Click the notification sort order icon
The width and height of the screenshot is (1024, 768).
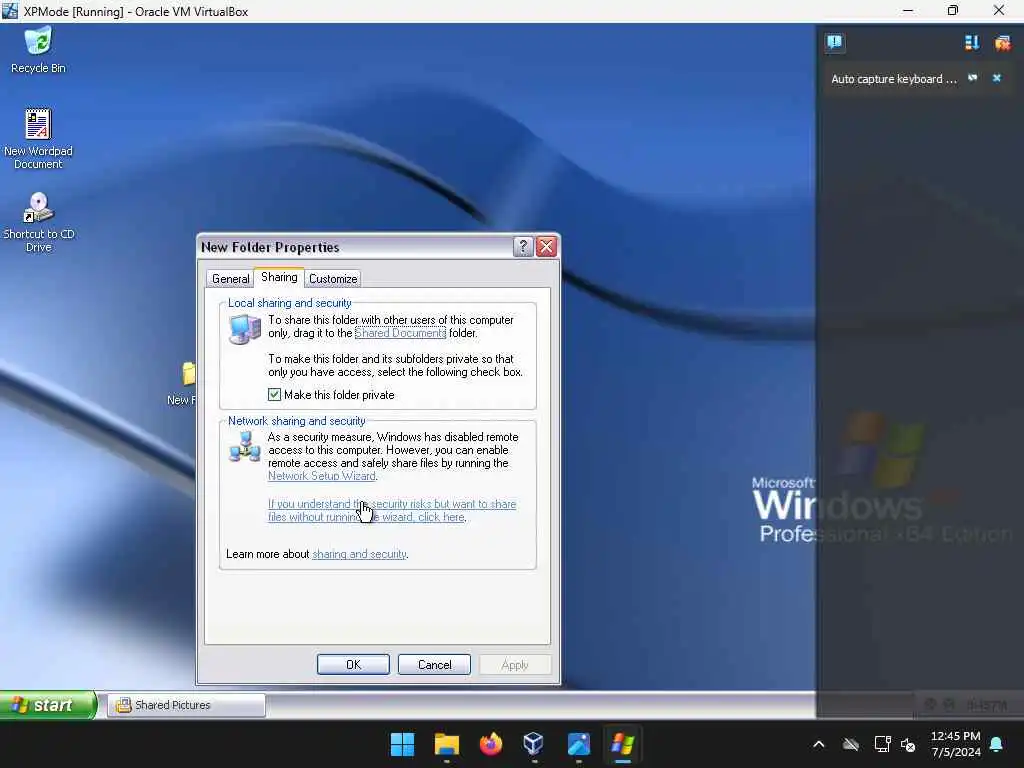(972, 42)
